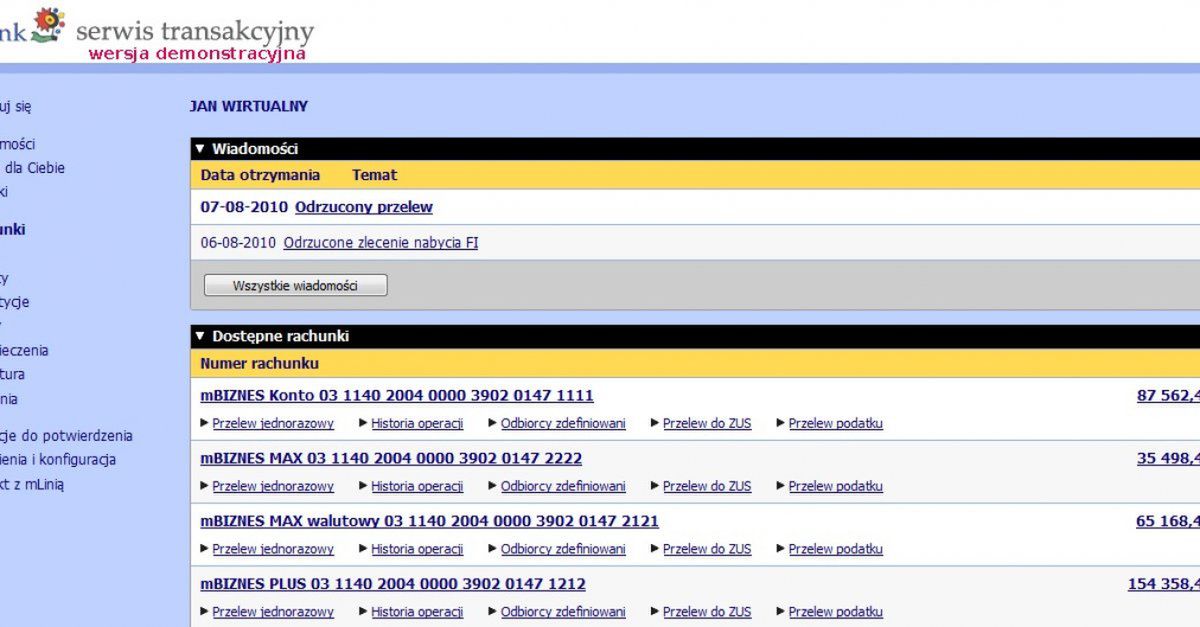Open mBIZNES MAX account ending 2222
The width and height of the screenshot is (1200, 627).
click(x=391, y=458)
